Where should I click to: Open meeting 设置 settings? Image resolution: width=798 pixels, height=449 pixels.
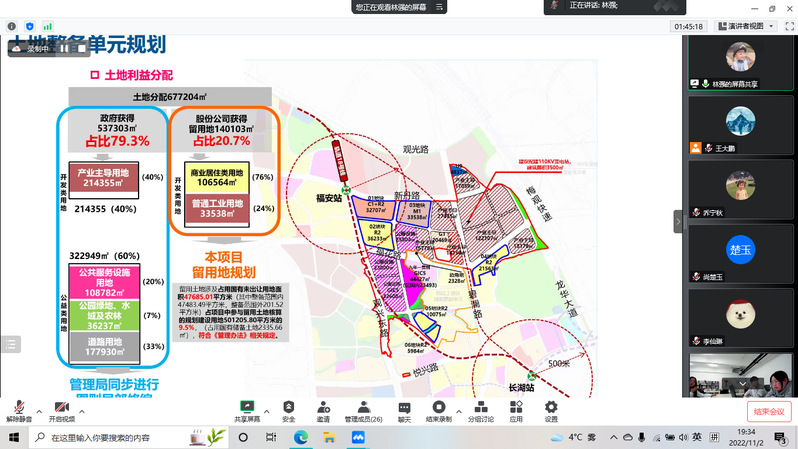pos(551,408)
